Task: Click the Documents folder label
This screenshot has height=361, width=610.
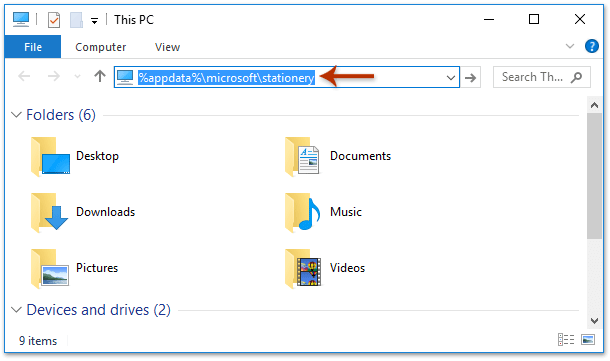Action: tap(360, 156)
